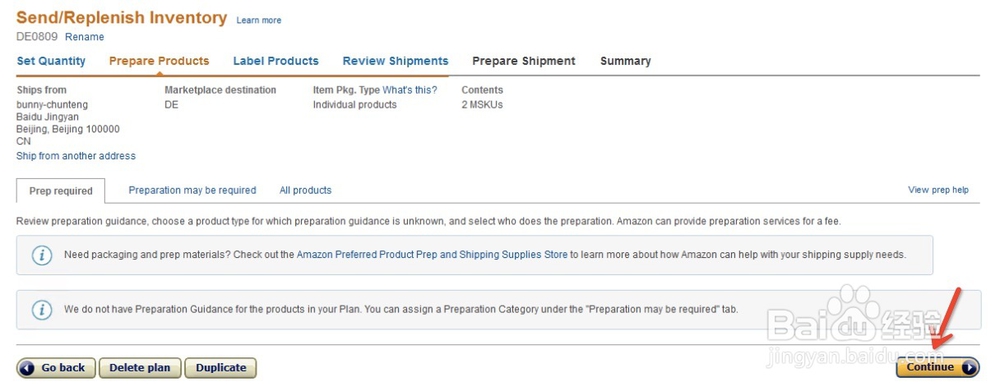Show the All products tab
Viewport: 1000px width, 391px height.
point(305,190)
